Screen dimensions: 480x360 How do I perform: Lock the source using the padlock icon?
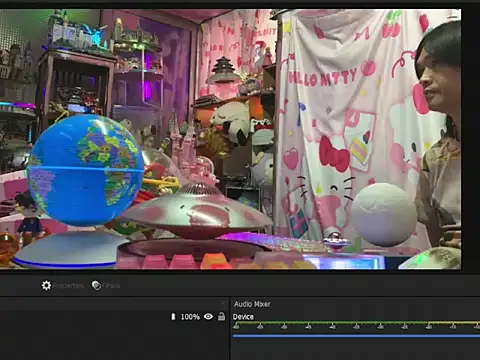pos(221,316)
